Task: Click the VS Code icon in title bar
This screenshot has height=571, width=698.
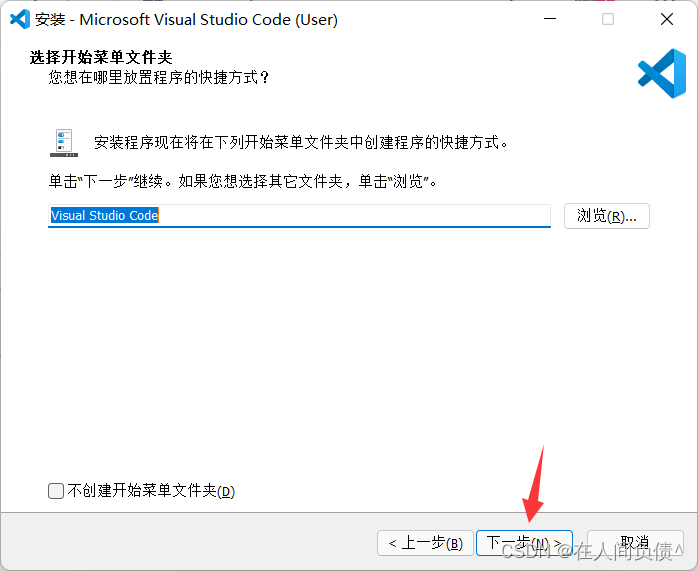Action: coord(20,19)
